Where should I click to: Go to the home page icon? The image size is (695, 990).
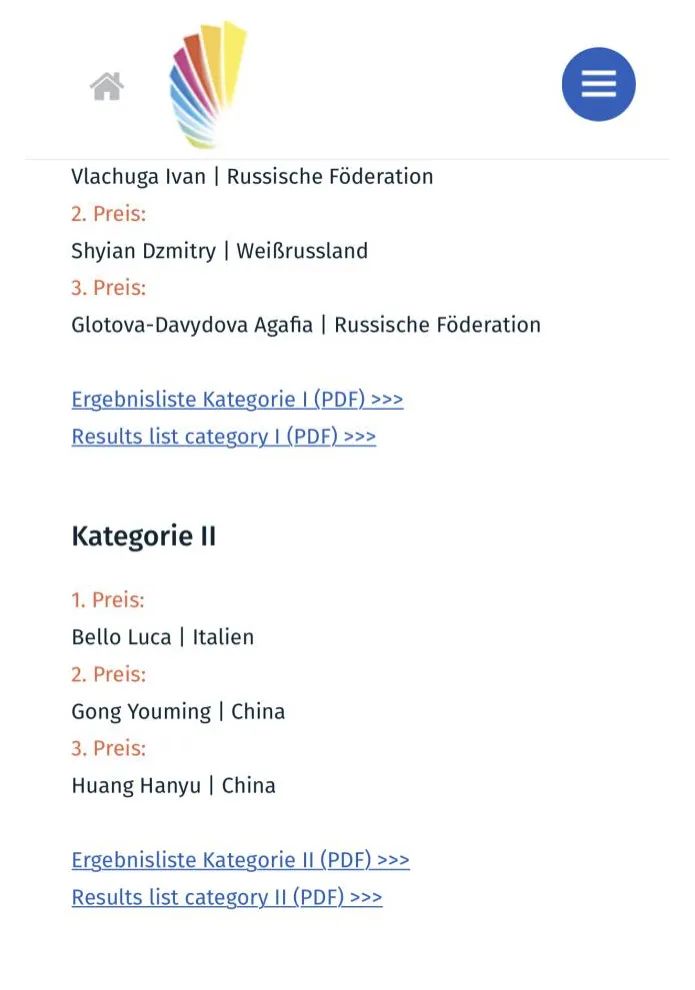107,86
